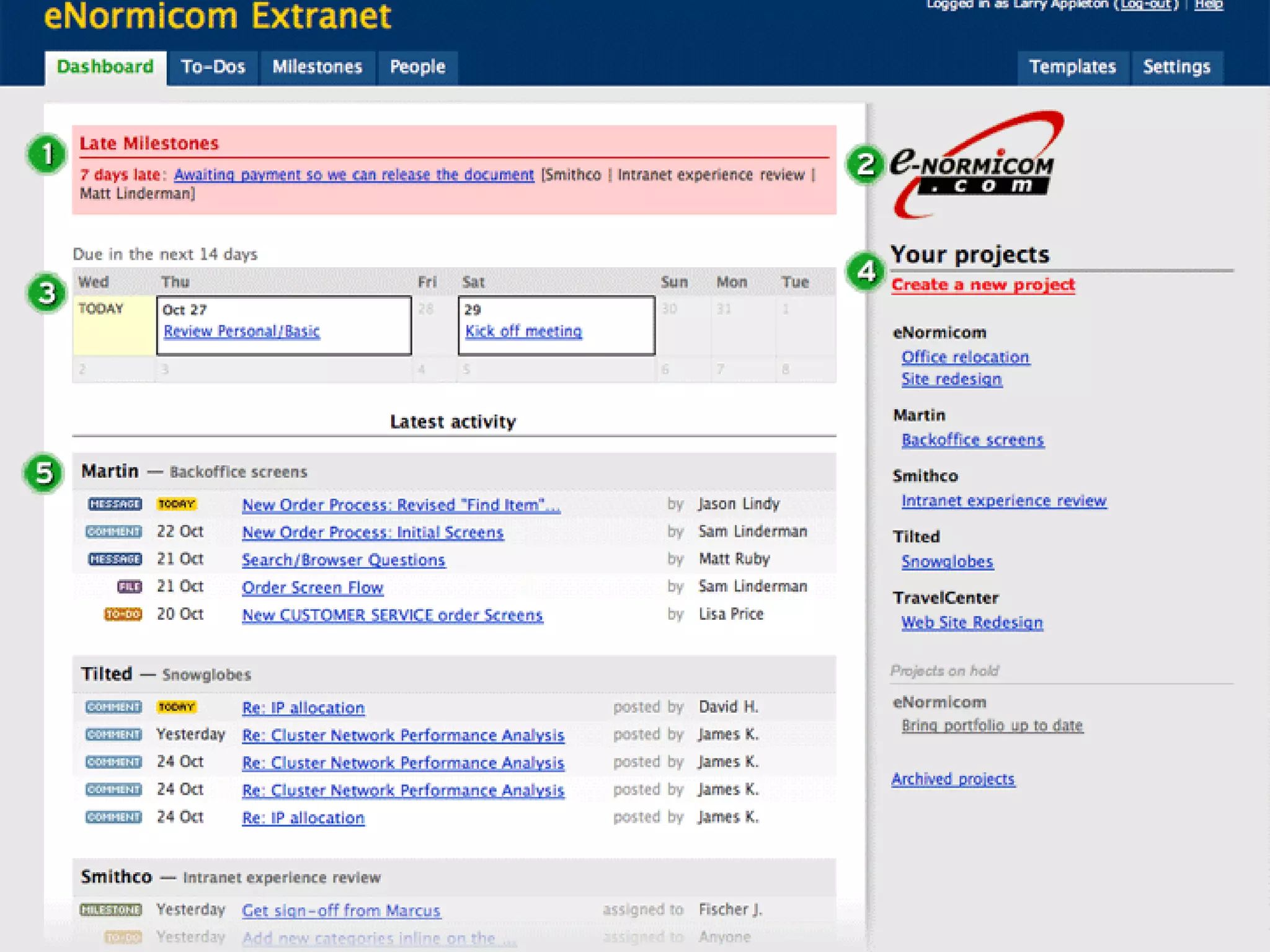Open Kick off meeting on the 29th
The width and height of the screenshot is (1270, 952).
tap(523, 332)
